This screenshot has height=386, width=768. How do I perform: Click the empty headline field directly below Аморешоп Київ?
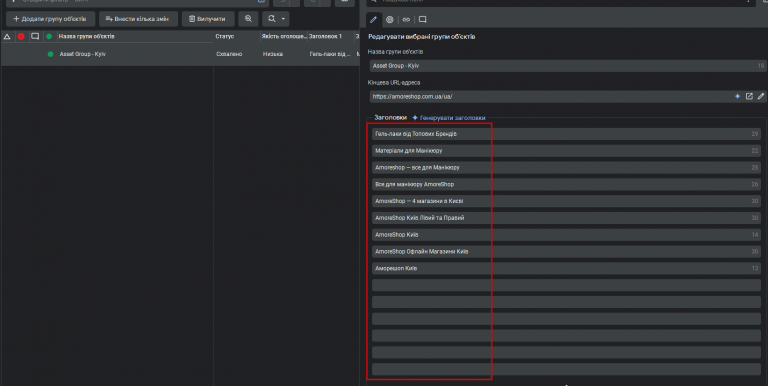pos(566,285)
